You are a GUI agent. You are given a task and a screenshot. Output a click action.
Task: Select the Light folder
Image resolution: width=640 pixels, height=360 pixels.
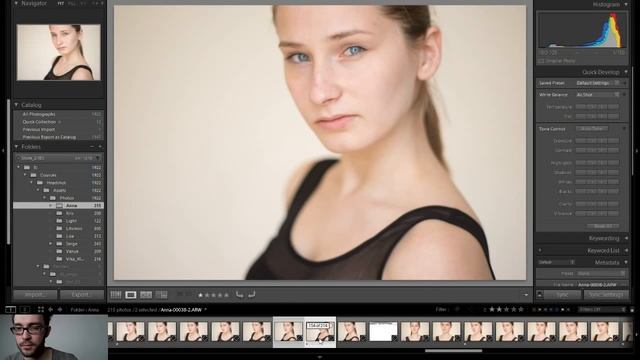(x=58, y=221)
